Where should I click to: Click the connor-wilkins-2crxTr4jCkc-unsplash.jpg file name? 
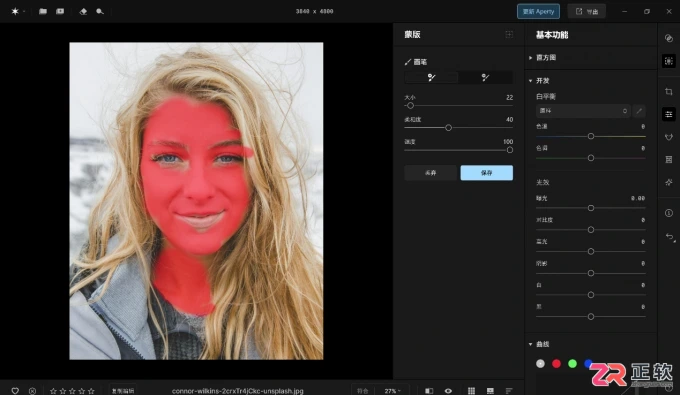coord(238,391)
